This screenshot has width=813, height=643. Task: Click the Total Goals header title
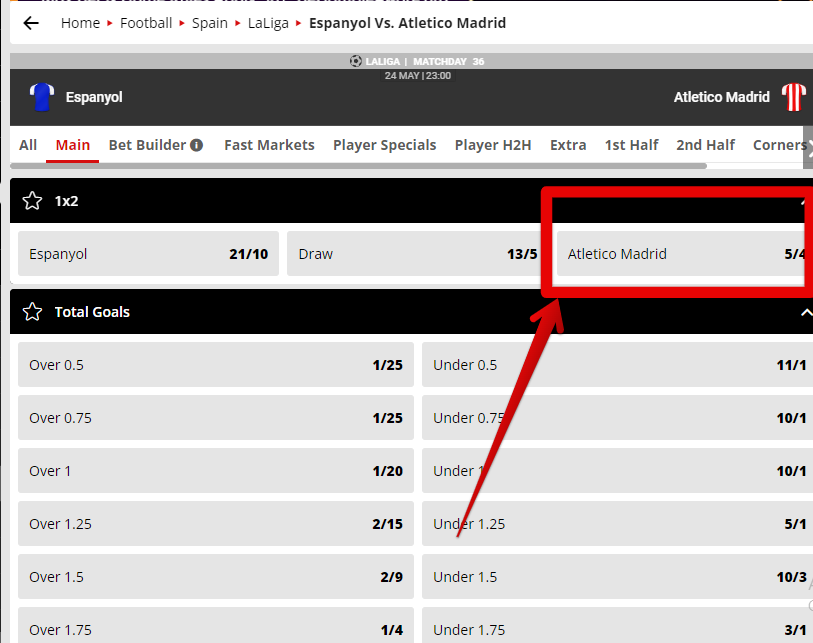click(92, 312)
